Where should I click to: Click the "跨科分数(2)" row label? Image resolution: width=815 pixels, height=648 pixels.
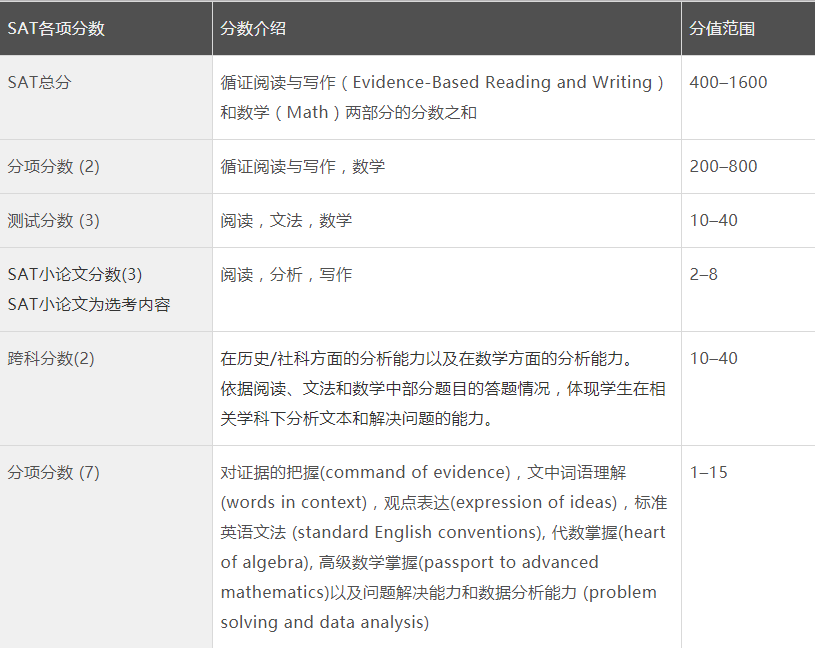pos(51,359)
